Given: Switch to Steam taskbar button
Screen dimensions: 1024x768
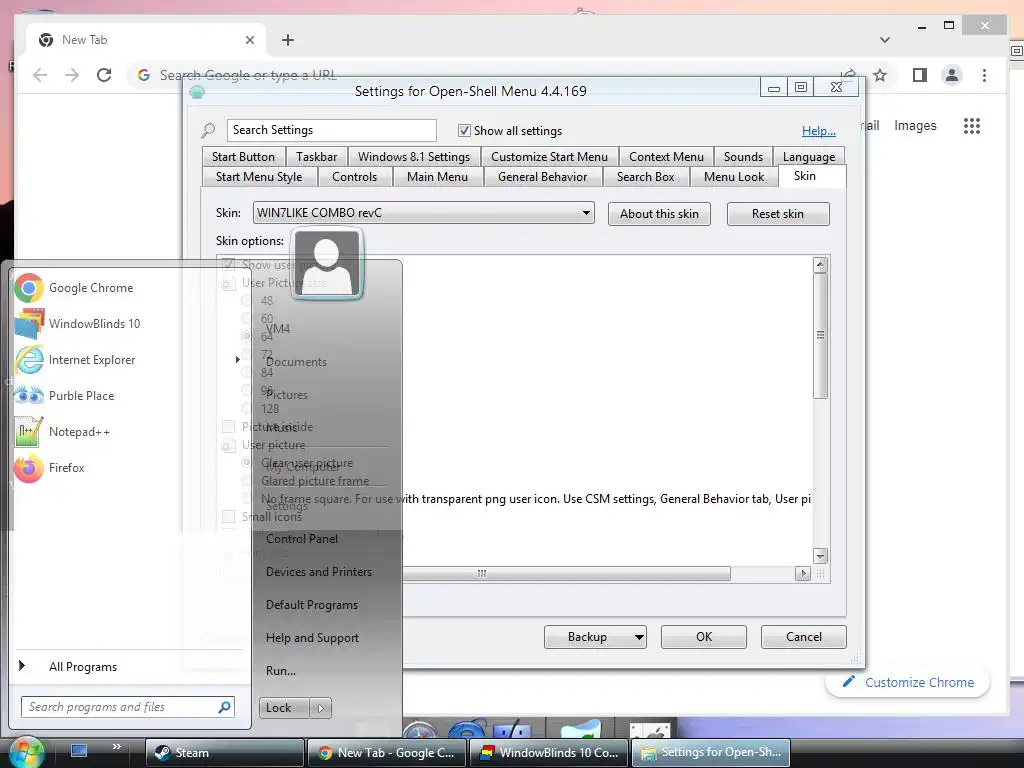Looking at the screenshot, I should point(224,752).
